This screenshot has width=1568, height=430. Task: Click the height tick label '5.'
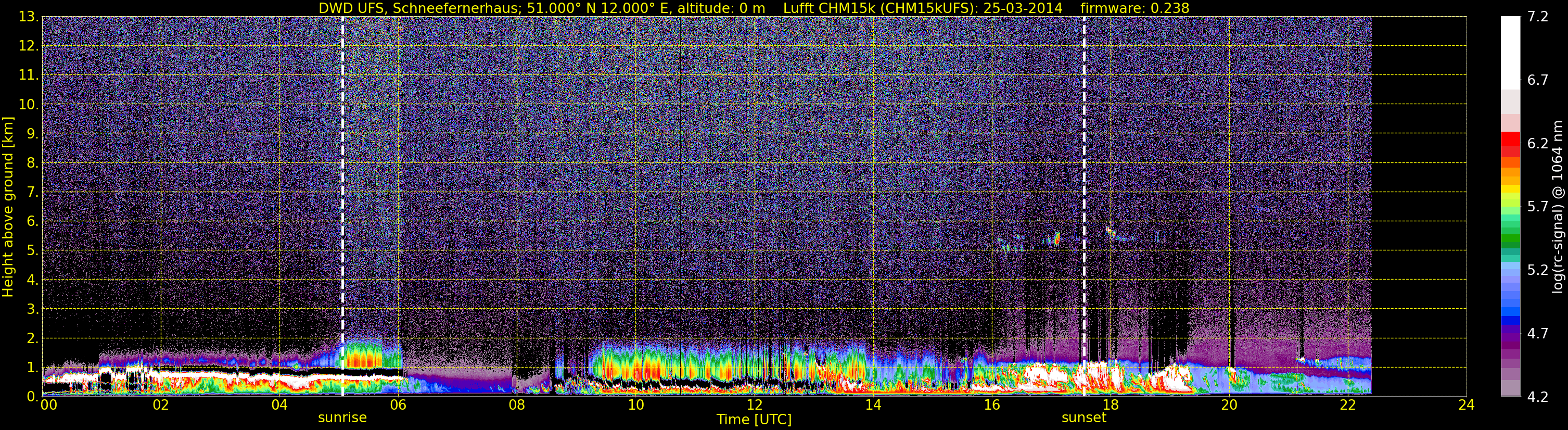[32, 251]
